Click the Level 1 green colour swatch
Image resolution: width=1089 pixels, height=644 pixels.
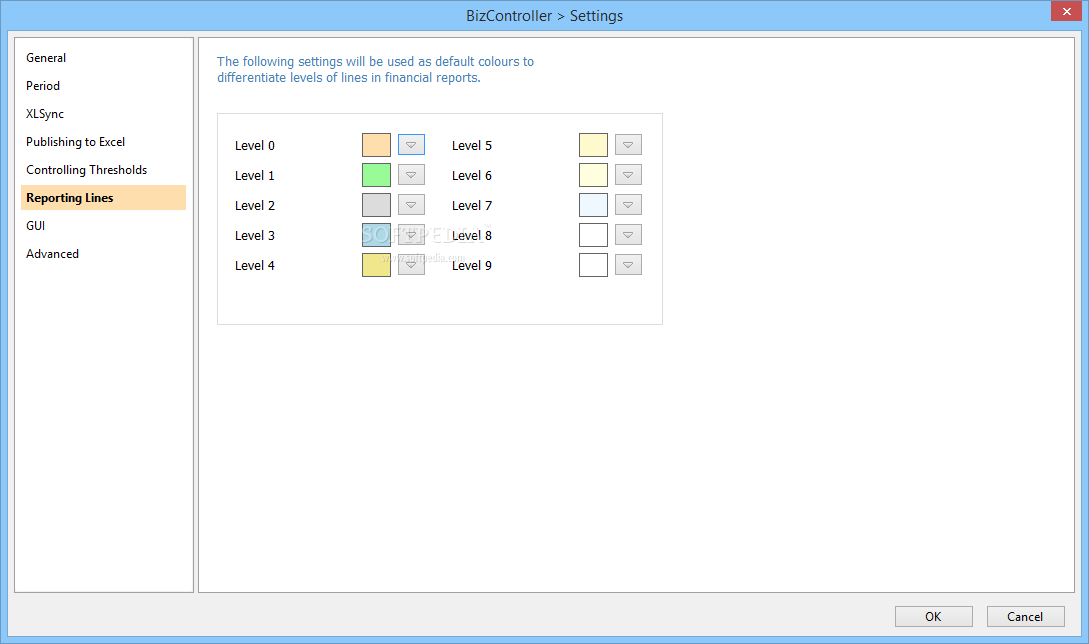point(376,175)
